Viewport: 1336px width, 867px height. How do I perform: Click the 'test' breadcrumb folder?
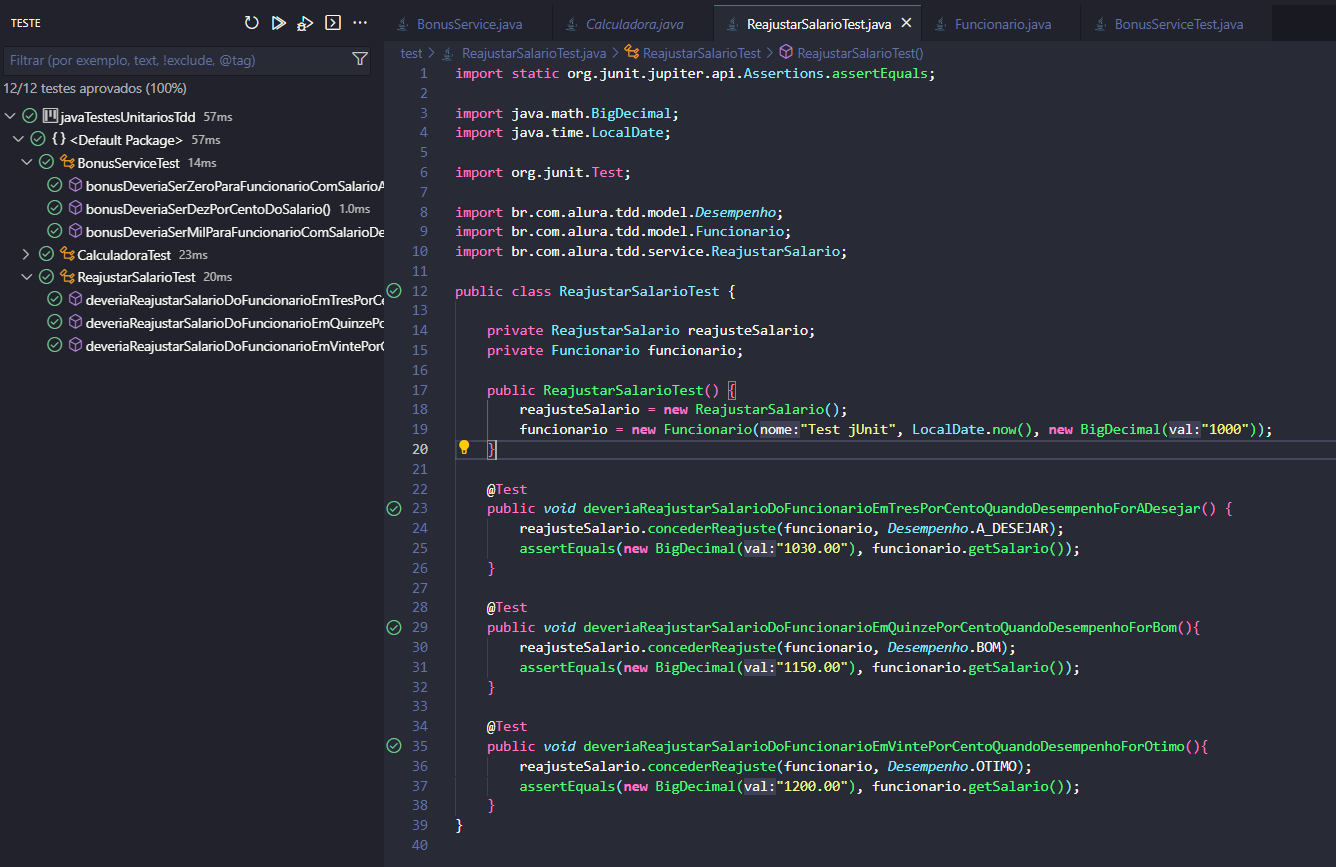[411, 53]
